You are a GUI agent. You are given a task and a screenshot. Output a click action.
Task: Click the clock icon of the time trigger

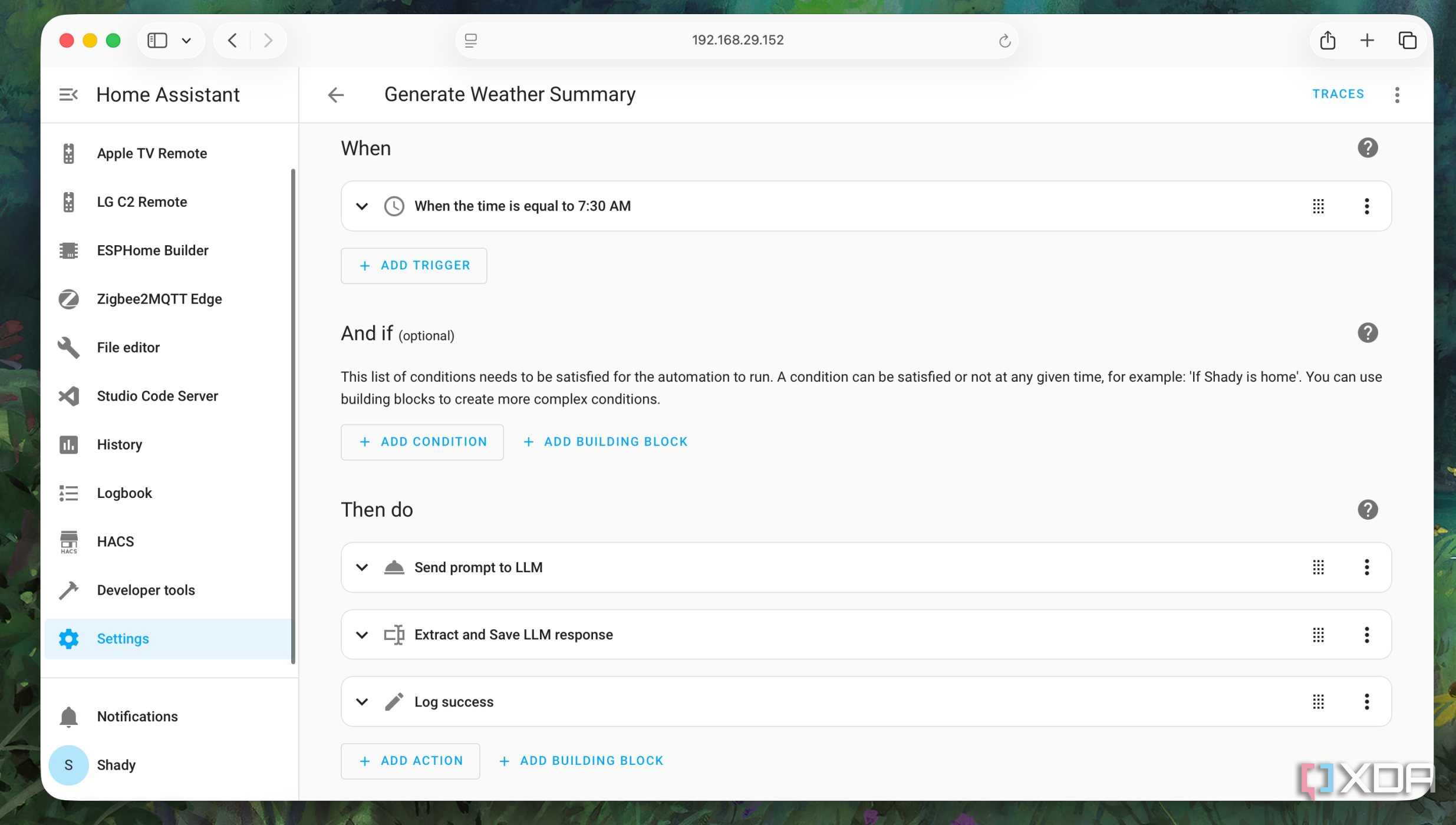pyautogui.click(x=394, y=206)
